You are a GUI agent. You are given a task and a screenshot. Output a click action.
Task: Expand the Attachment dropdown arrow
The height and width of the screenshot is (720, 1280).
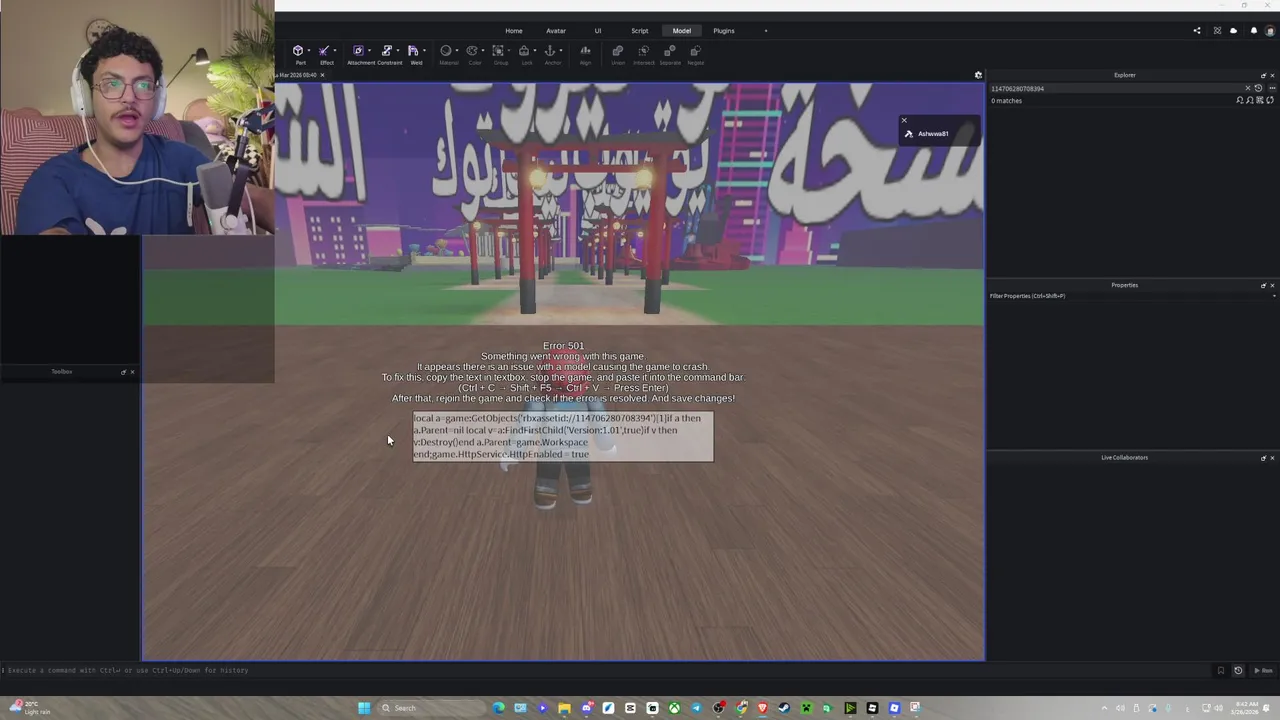click(x=369, y=50)
